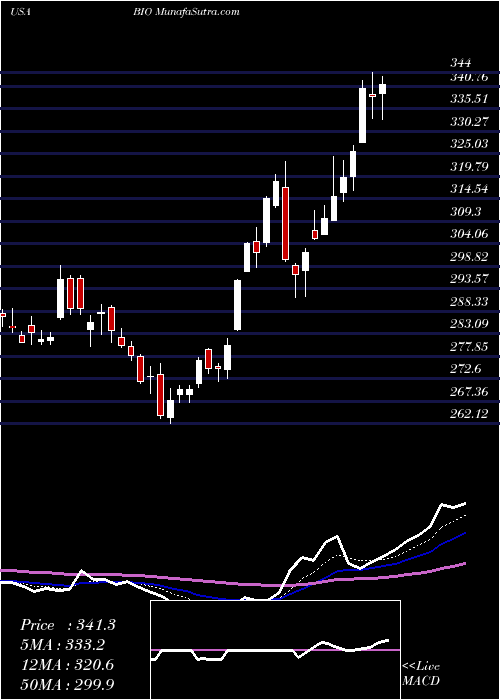This screenshot has width=500, height=700.
Task: Click the 5MA : 333.2 readout
Action: tap(65, 645)
